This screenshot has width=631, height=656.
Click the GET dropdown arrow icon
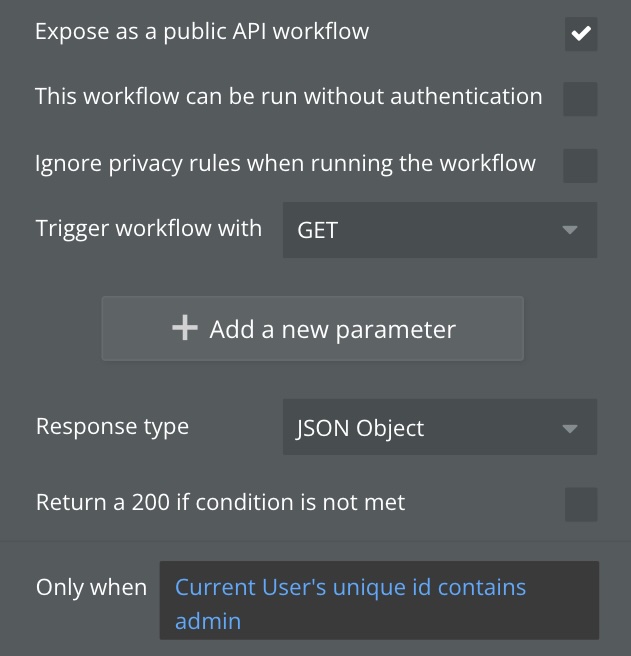570,230
